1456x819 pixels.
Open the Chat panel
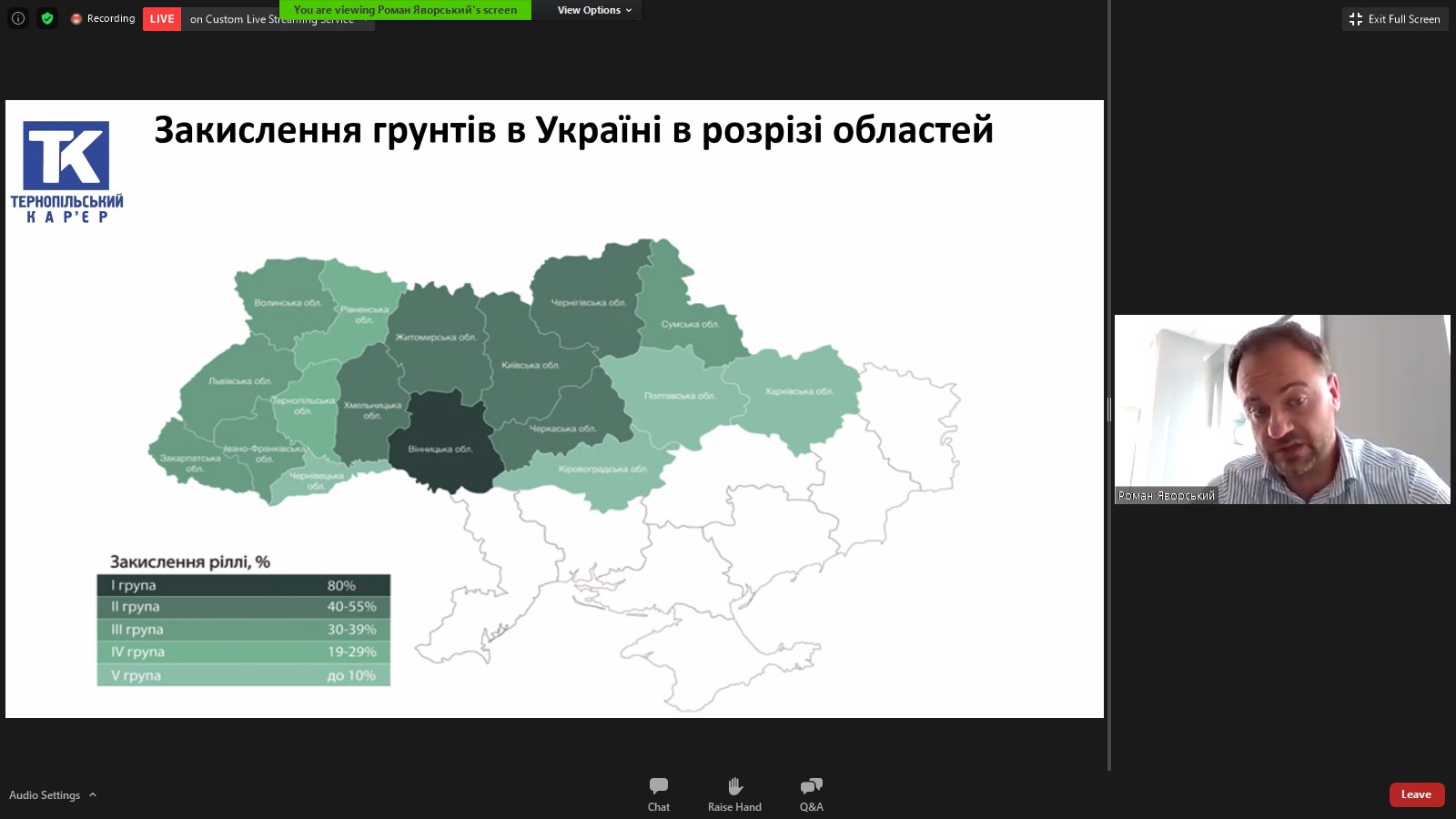click(x=659, y=794)
